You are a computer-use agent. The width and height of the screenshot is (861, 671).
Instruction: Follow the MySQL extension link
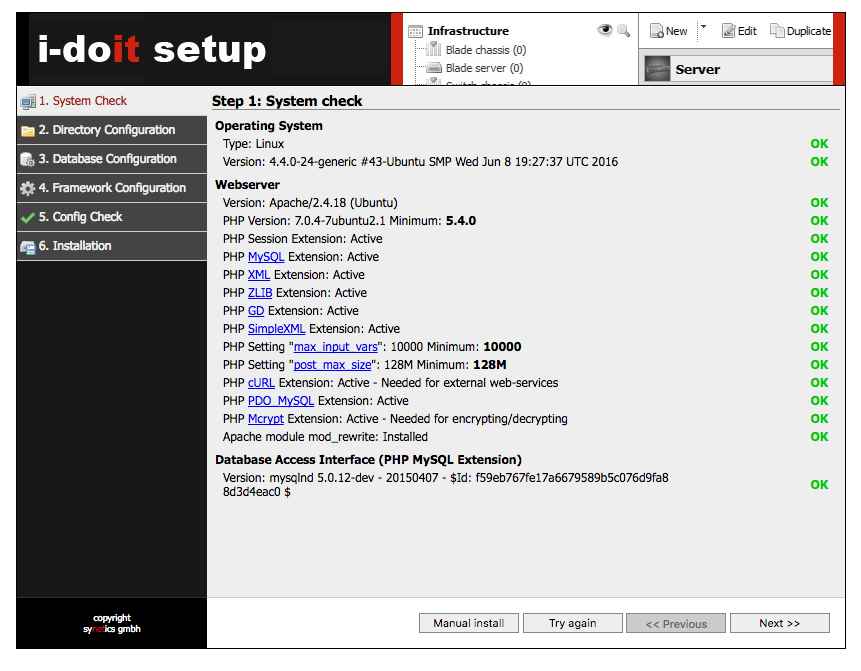click(266, 257)
